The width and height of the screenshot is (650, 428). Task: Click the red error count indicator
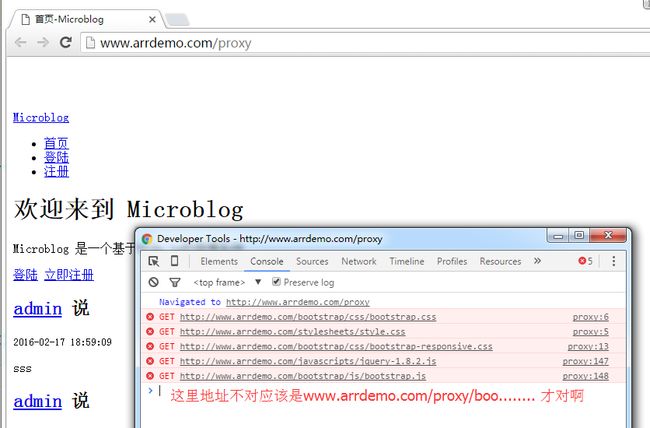[x=585, y=261]
